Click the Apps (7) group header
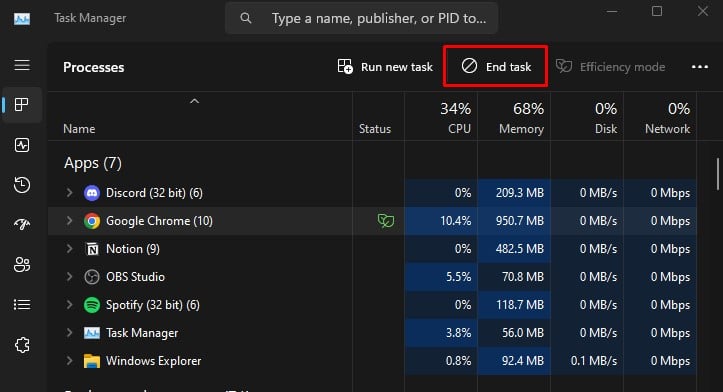This screenshot has width=723, height=392. (x=93, y=163)
